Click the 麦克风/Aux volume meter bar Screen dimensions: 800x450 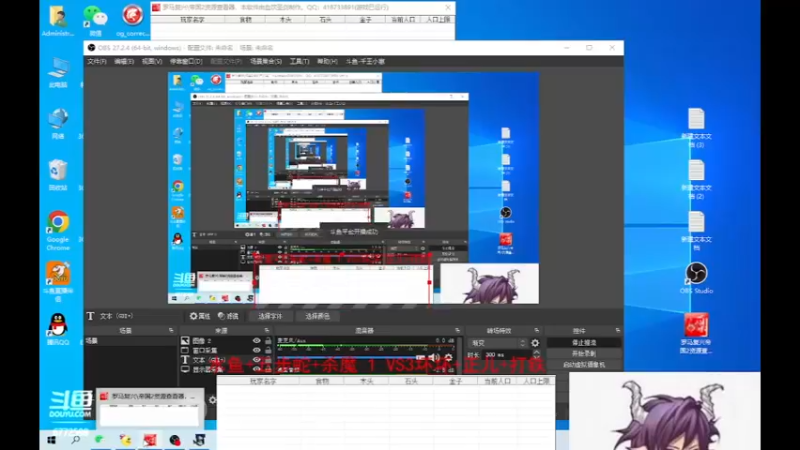coord(367,347)
